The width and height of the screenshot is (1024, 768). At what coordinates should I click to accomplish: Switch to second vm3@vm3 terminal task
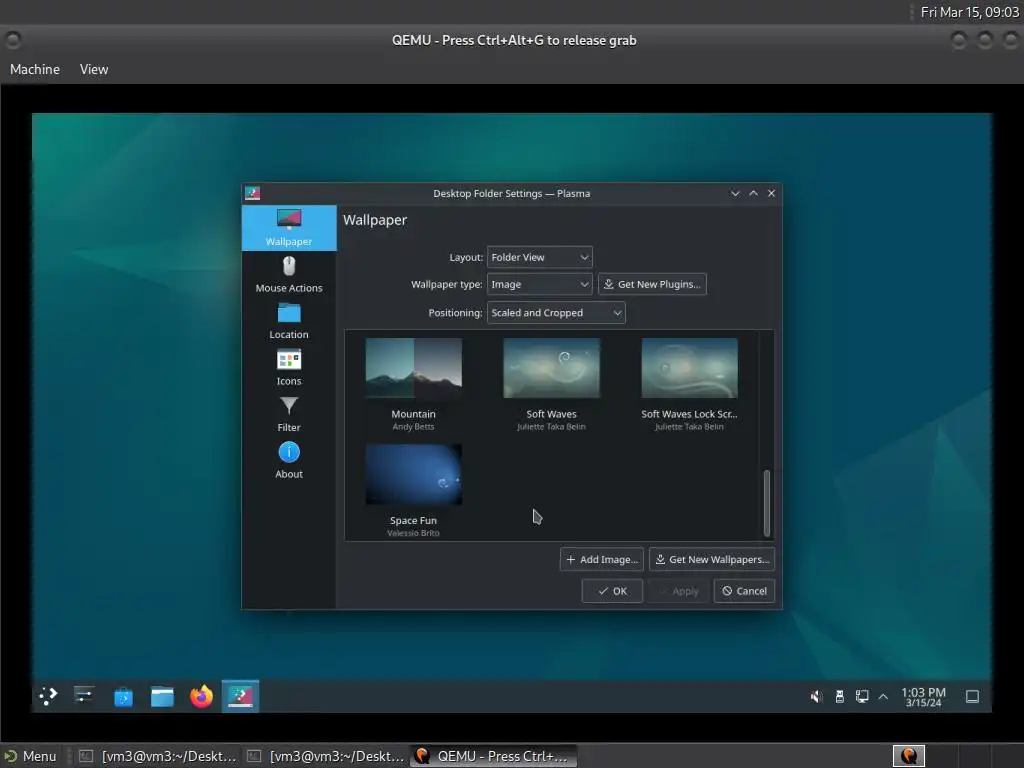pos(325,756)
